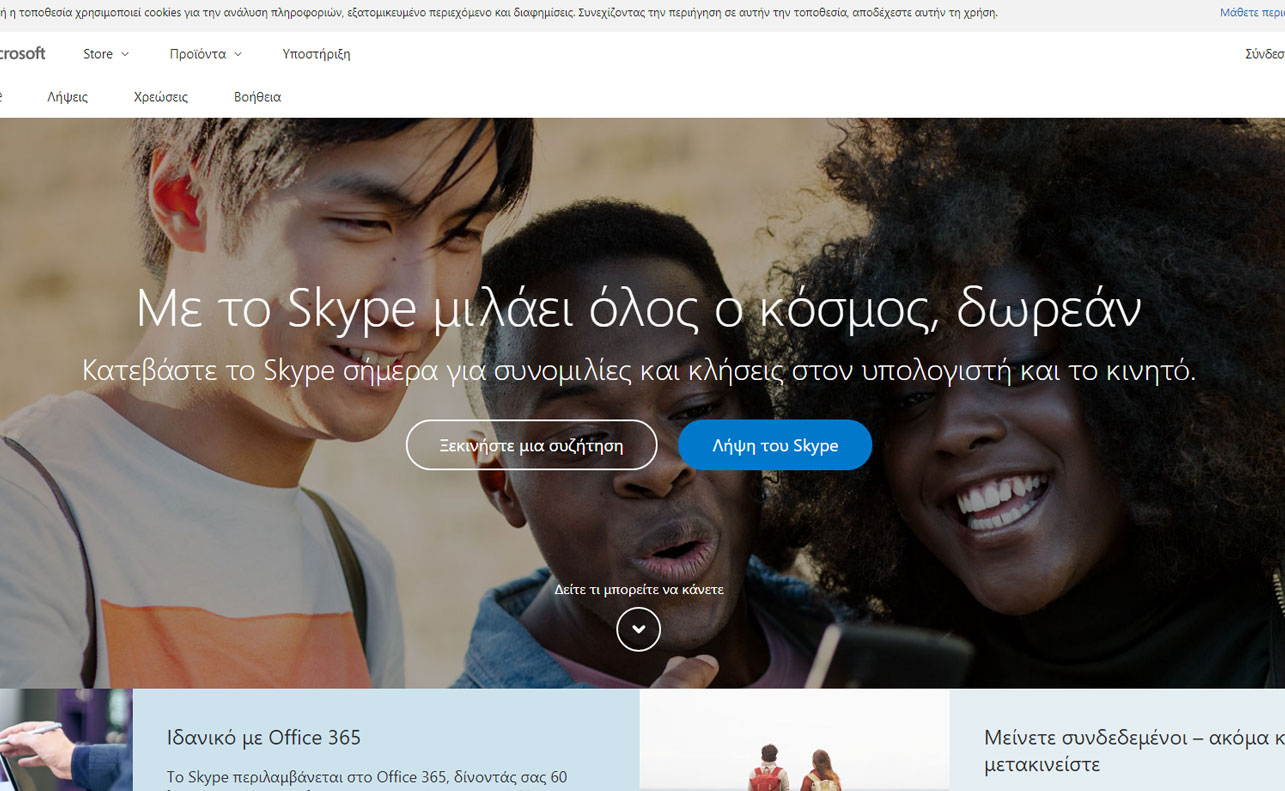Click the Σύνδεση sign-in link
Image resolution: width=1285 pixels, height=791 pixels.
coord(1264,54)
